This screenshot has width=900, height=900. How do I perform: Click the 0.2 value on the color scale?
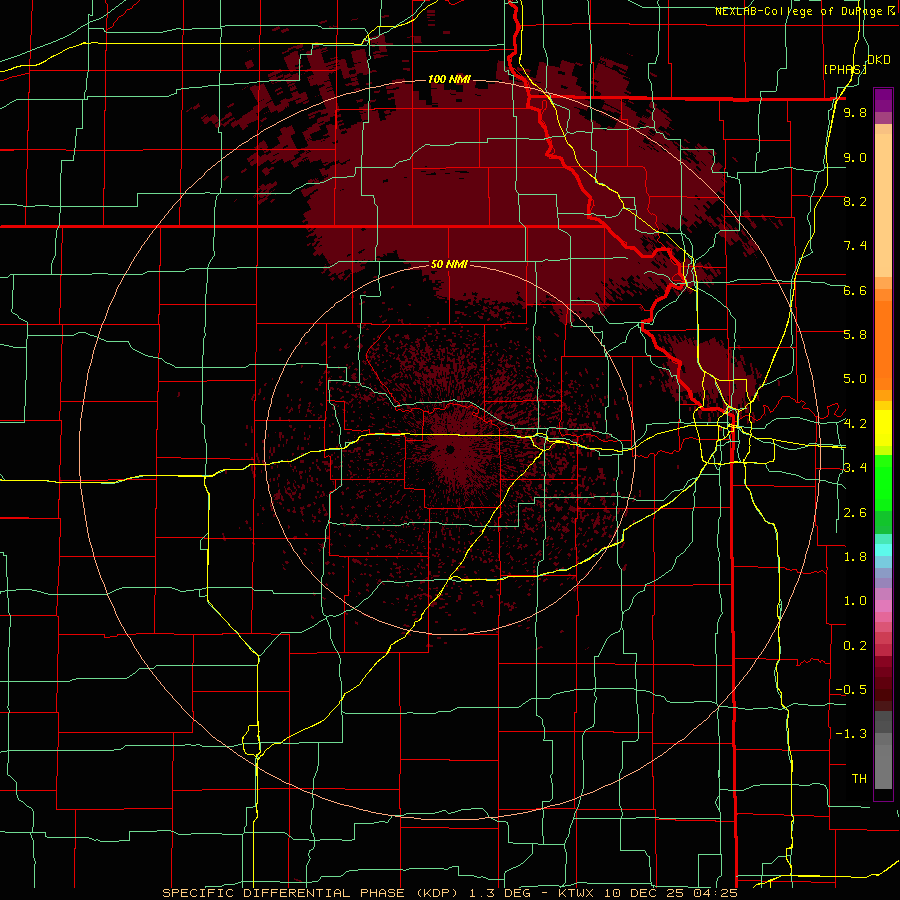click(855, 646)
